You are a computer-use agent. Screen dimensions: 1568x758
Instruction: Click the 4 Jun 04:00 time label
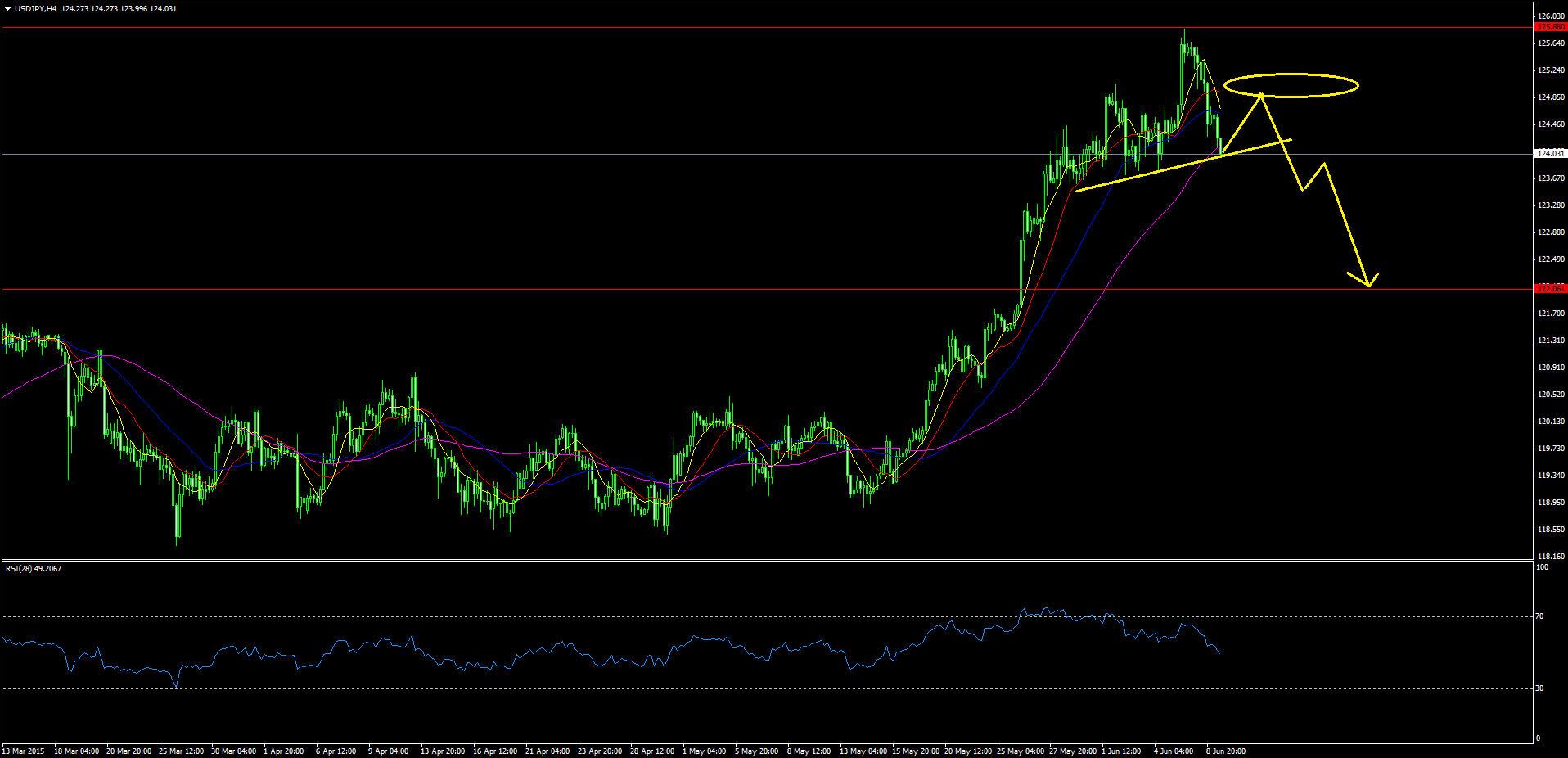pyautogui.click(x=1174, y=751)
